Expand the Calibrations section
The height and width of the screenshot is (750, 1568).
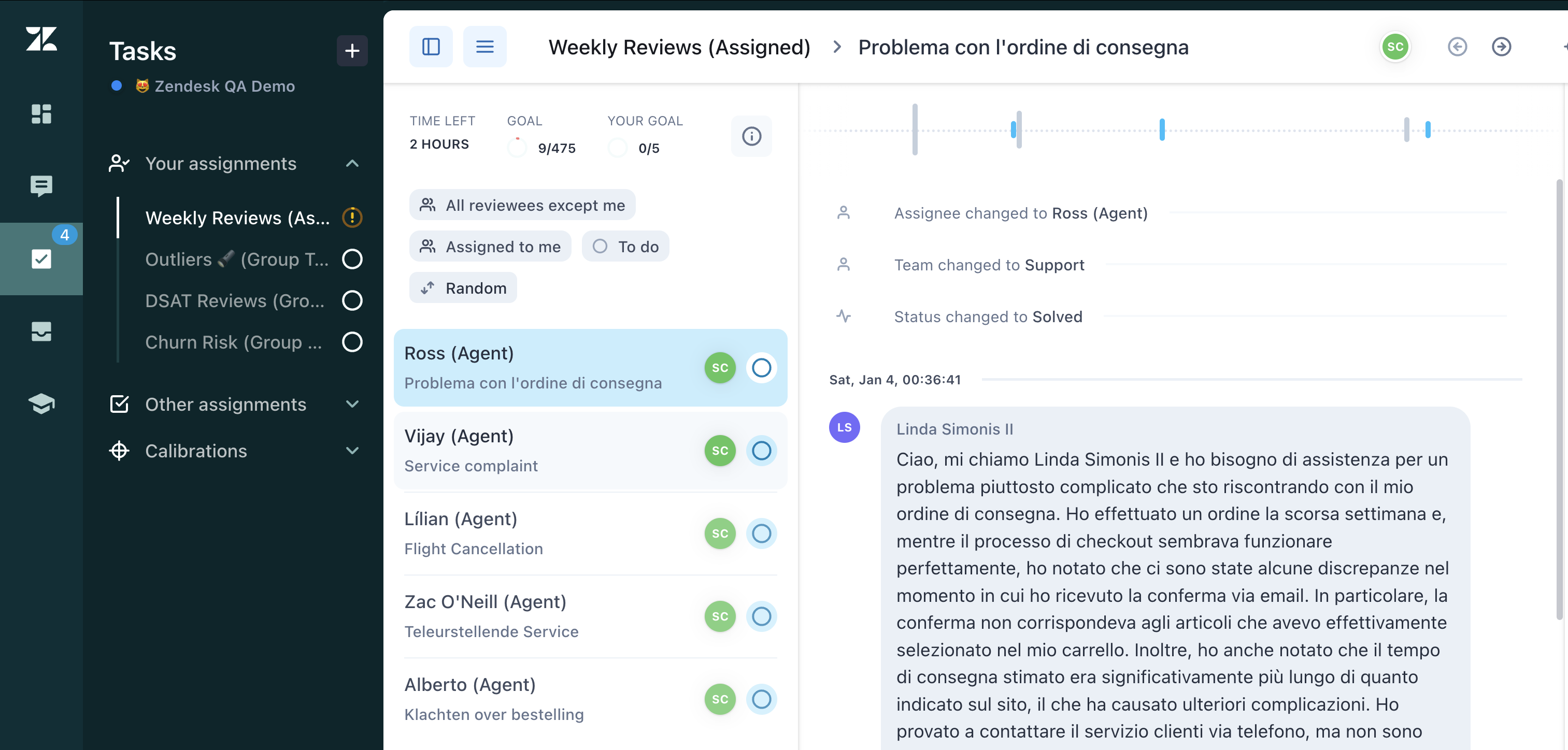[x=352, y=451]
